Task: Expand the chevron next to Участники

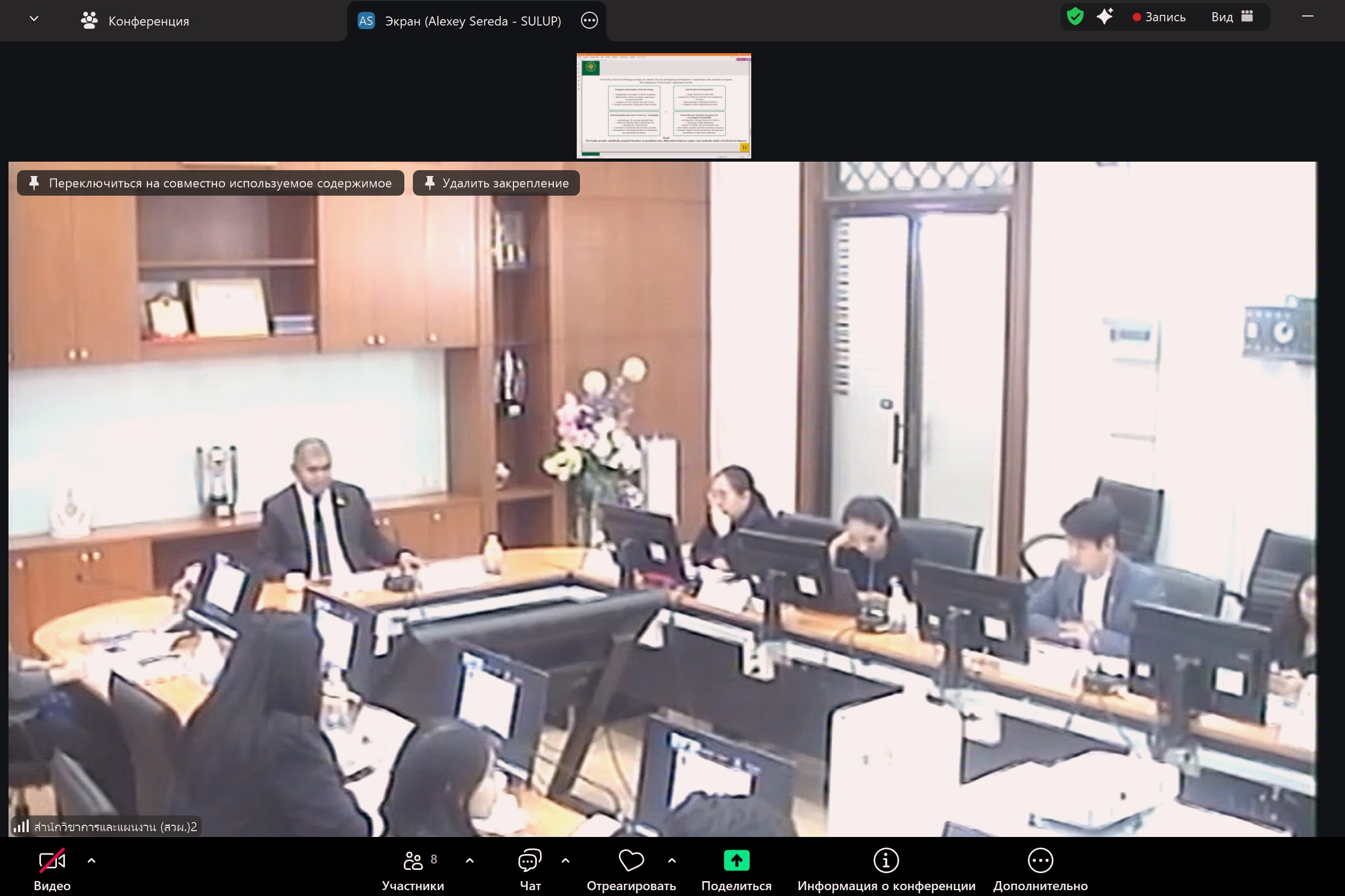Action: click(470, 860)
